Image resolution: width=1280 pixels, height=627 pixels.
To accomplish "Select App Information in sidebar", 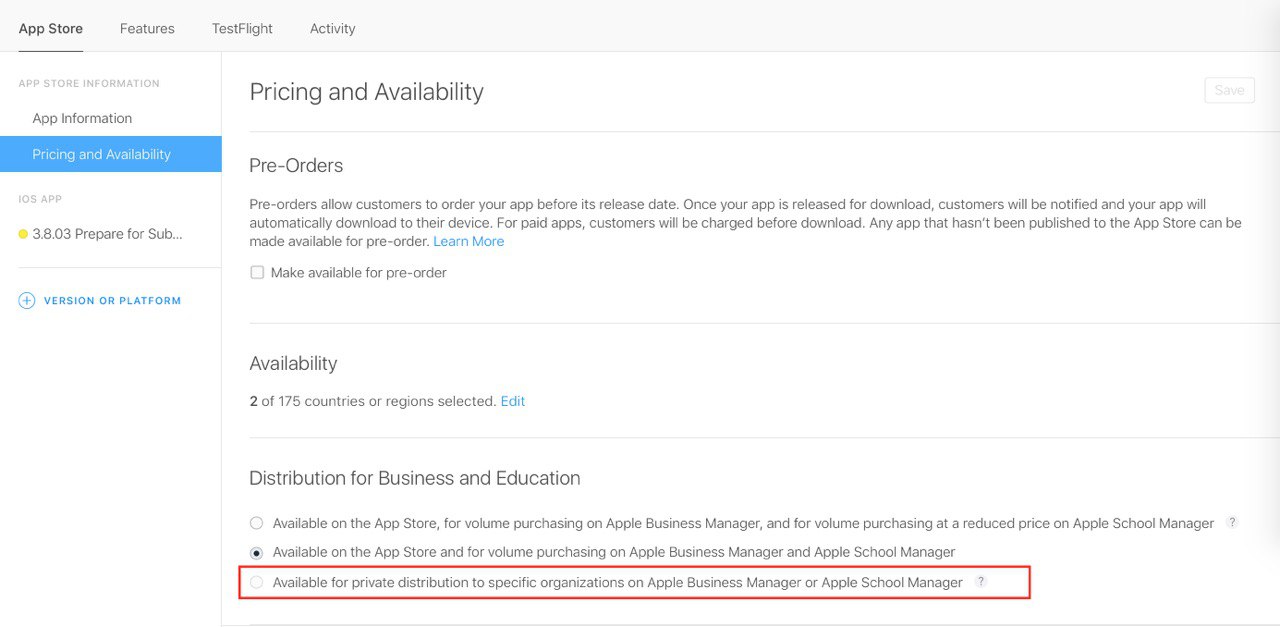I will [x=82, y=118].
